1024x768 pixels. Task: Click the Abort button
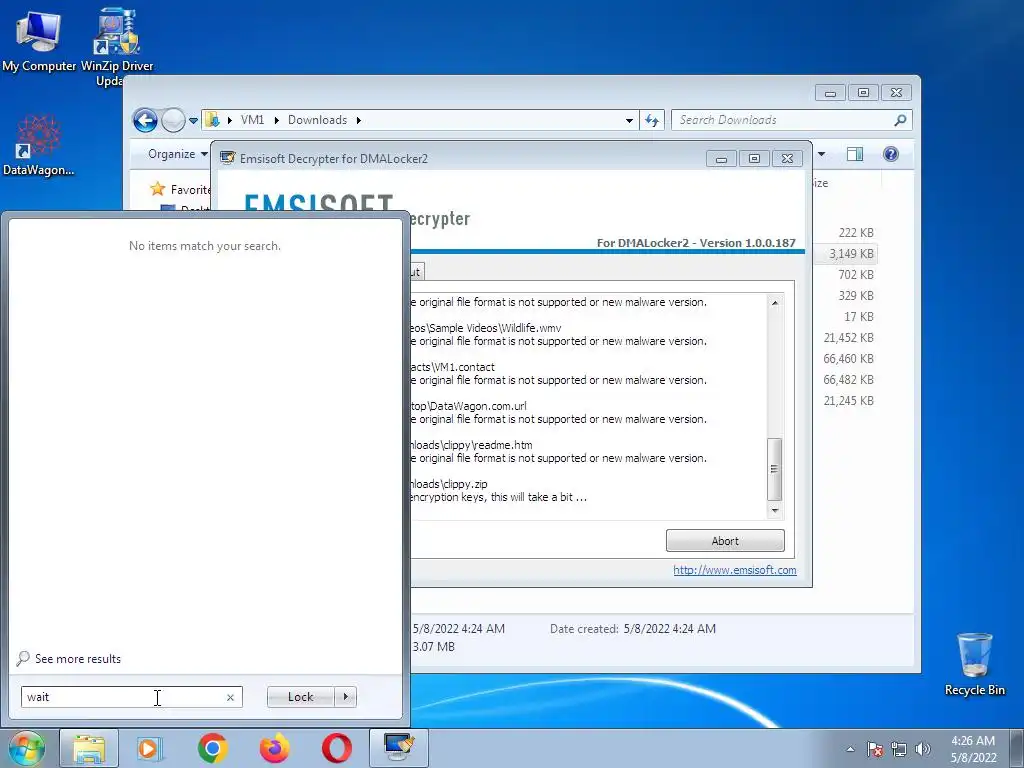pyautogui.click(x=725, y=541)
